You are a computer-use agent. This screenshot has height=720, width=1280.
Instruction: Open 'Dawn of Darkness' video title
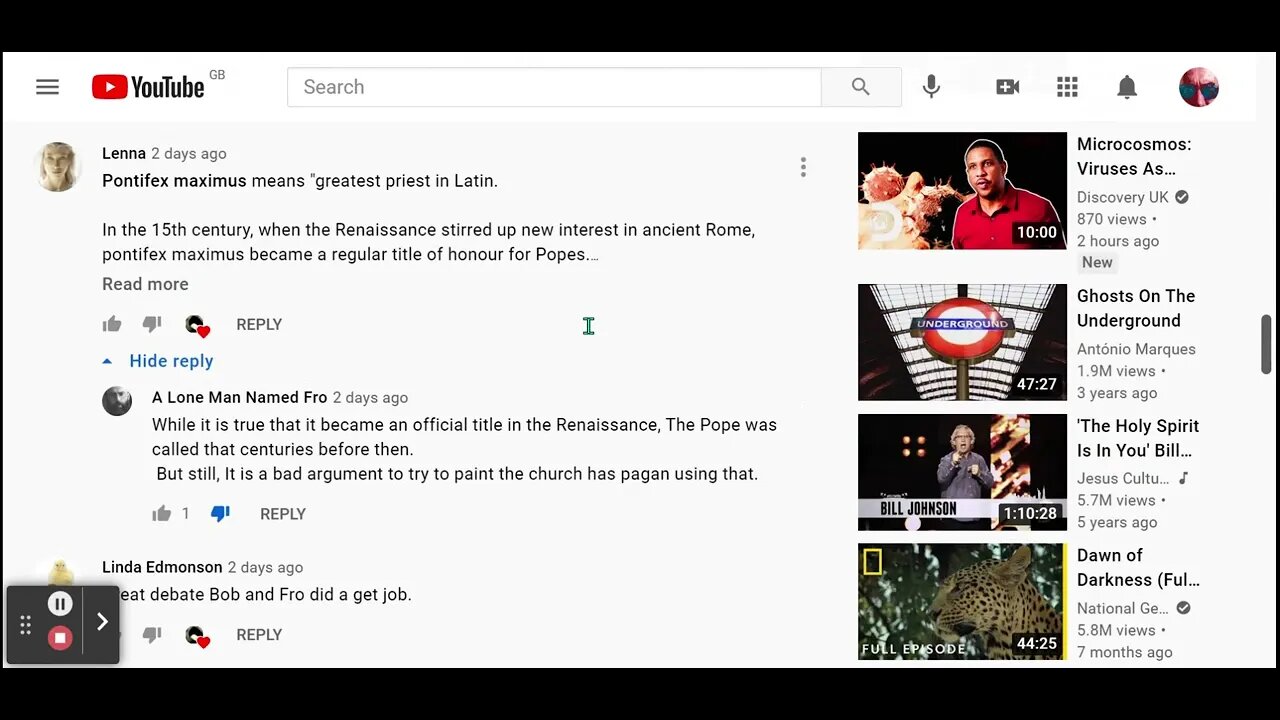(1138, 567)
